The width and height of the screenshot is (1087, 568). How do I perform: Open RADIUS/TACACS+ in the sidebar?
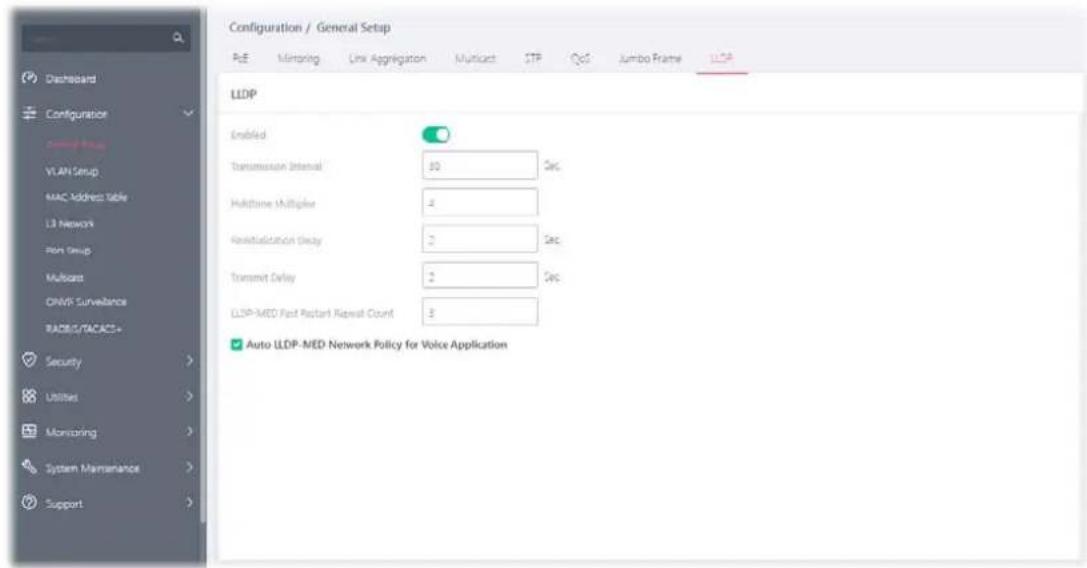click(x=83, y=328)
